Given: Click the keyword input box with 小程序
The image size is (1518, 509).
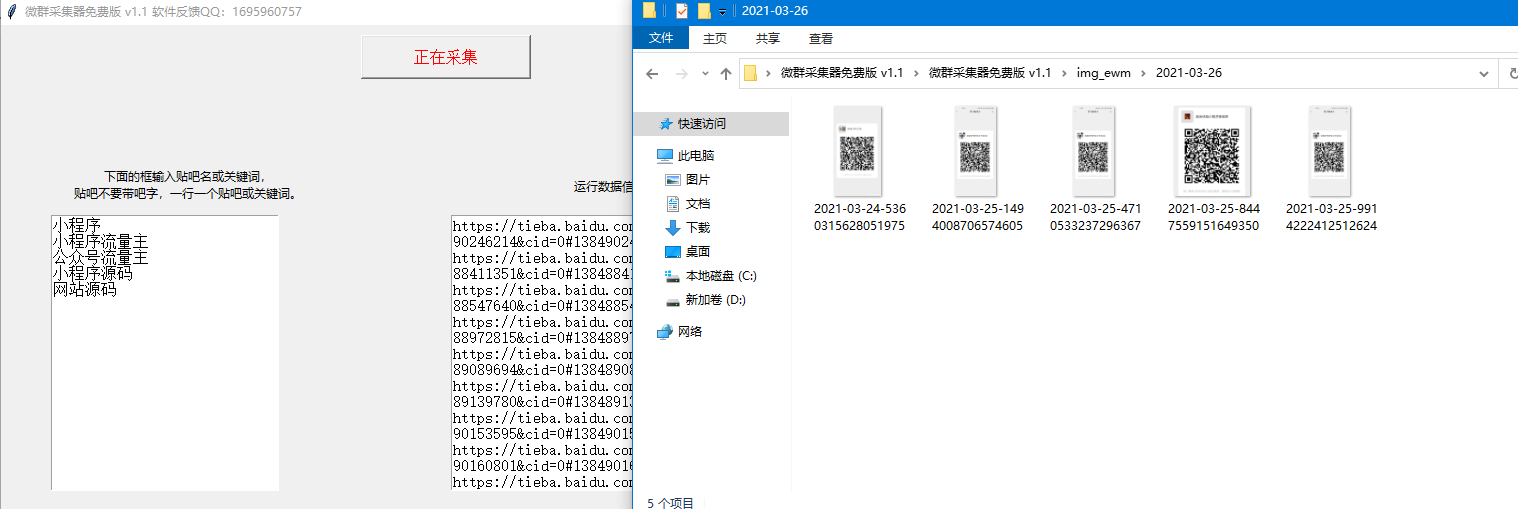Looking at the screenshot, I should click(x=165, y=352).
